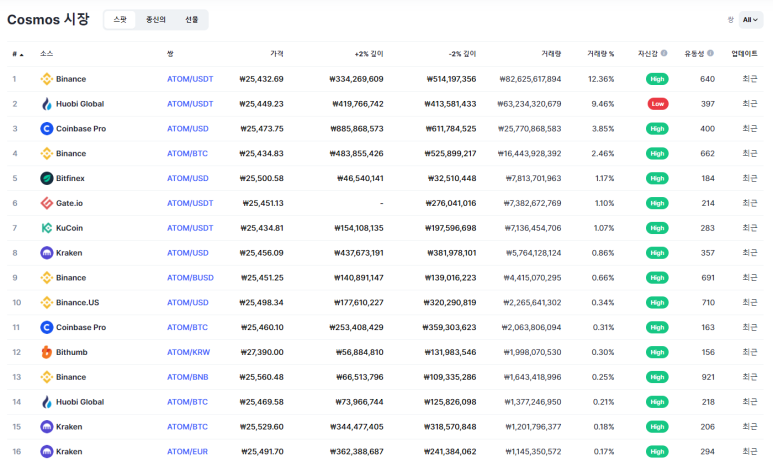The image size is (773, 462).
Task: Select the 스팟 tab
Action: [120, 20]
